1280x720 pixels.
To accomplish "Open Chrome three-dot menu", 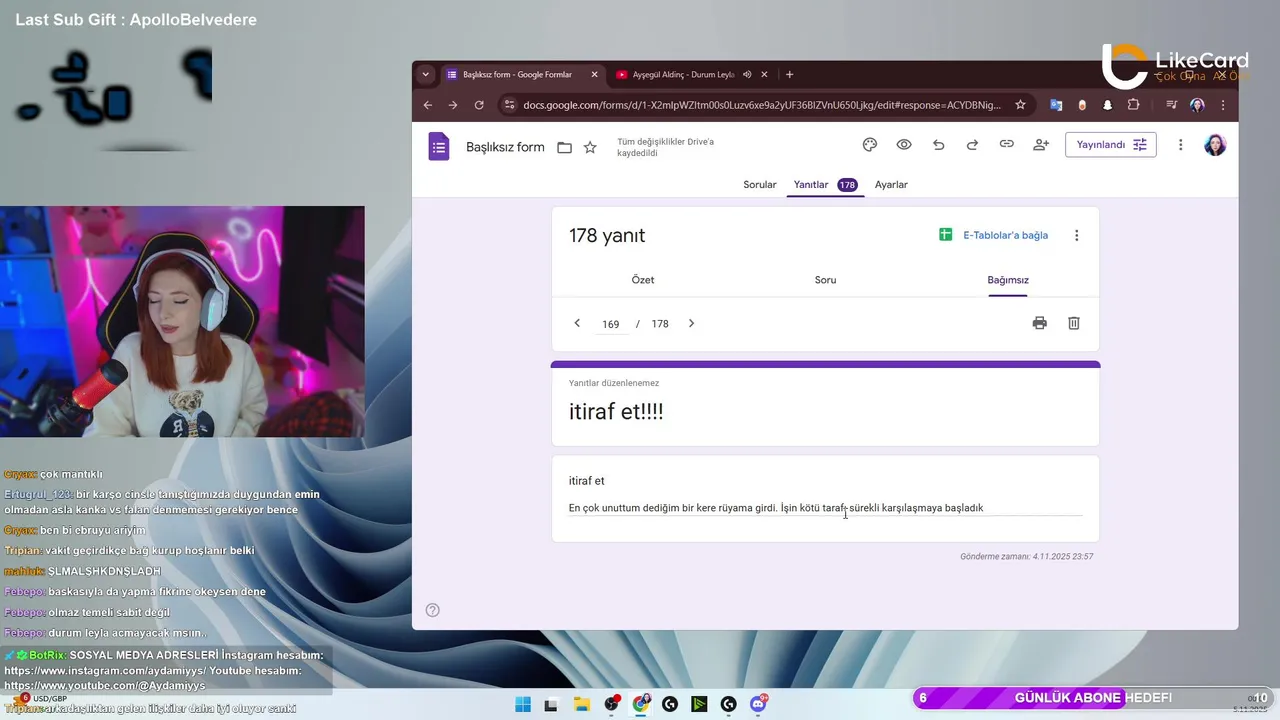I will coord(1222,105).
